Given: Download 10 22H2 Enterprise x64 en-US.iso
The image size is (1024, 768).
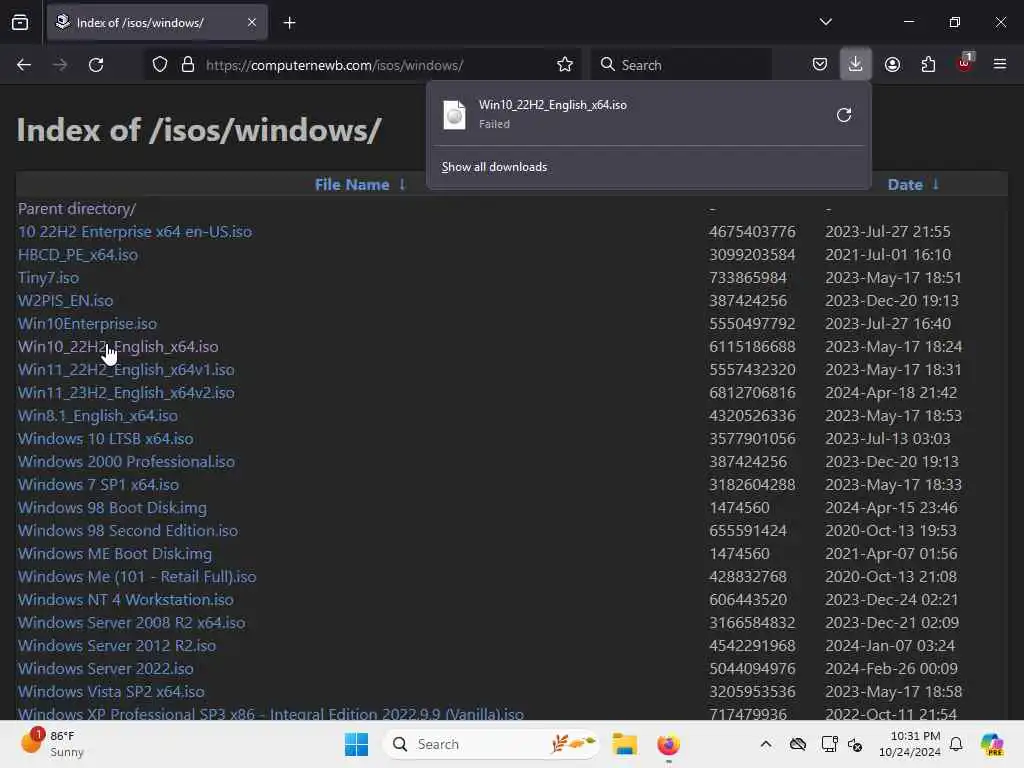Looking at the screenshot, I should (x=135, y=232).
